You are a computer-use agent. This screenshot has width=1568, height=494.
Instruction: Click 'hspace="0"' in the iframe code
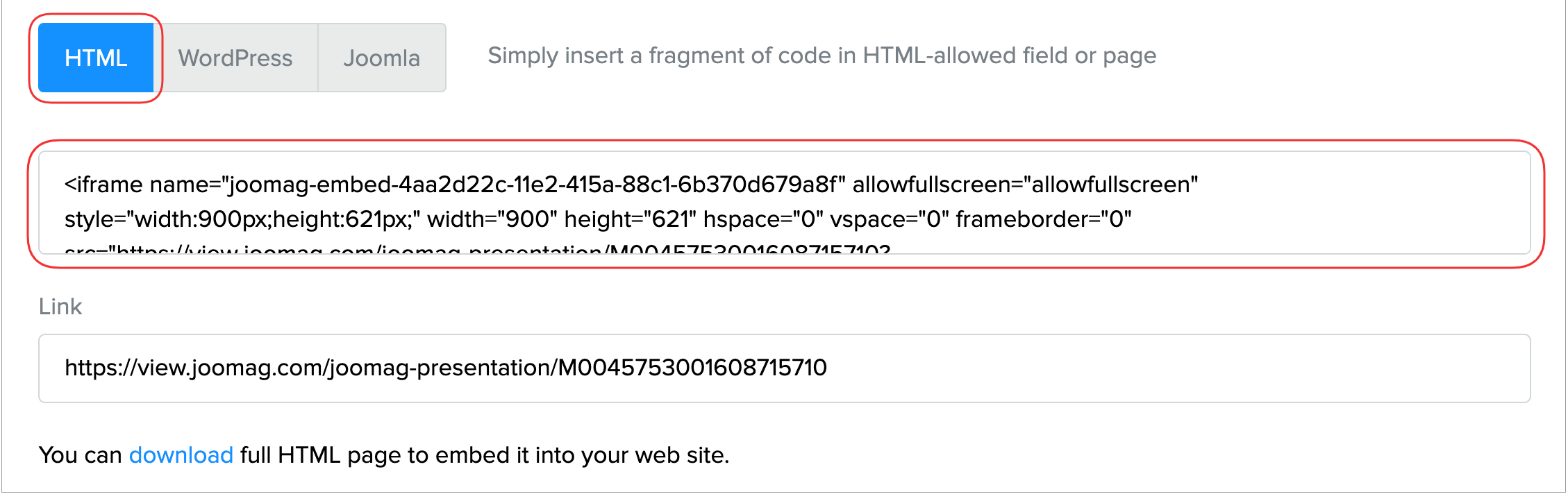click(x=762, y=219)
